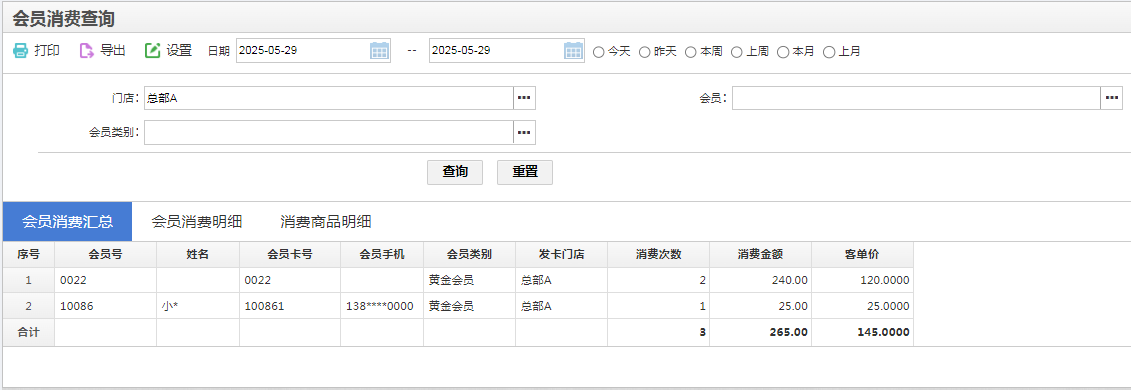Choose the 上月 radio option
1131x390 pixels.
pos(829,52)
